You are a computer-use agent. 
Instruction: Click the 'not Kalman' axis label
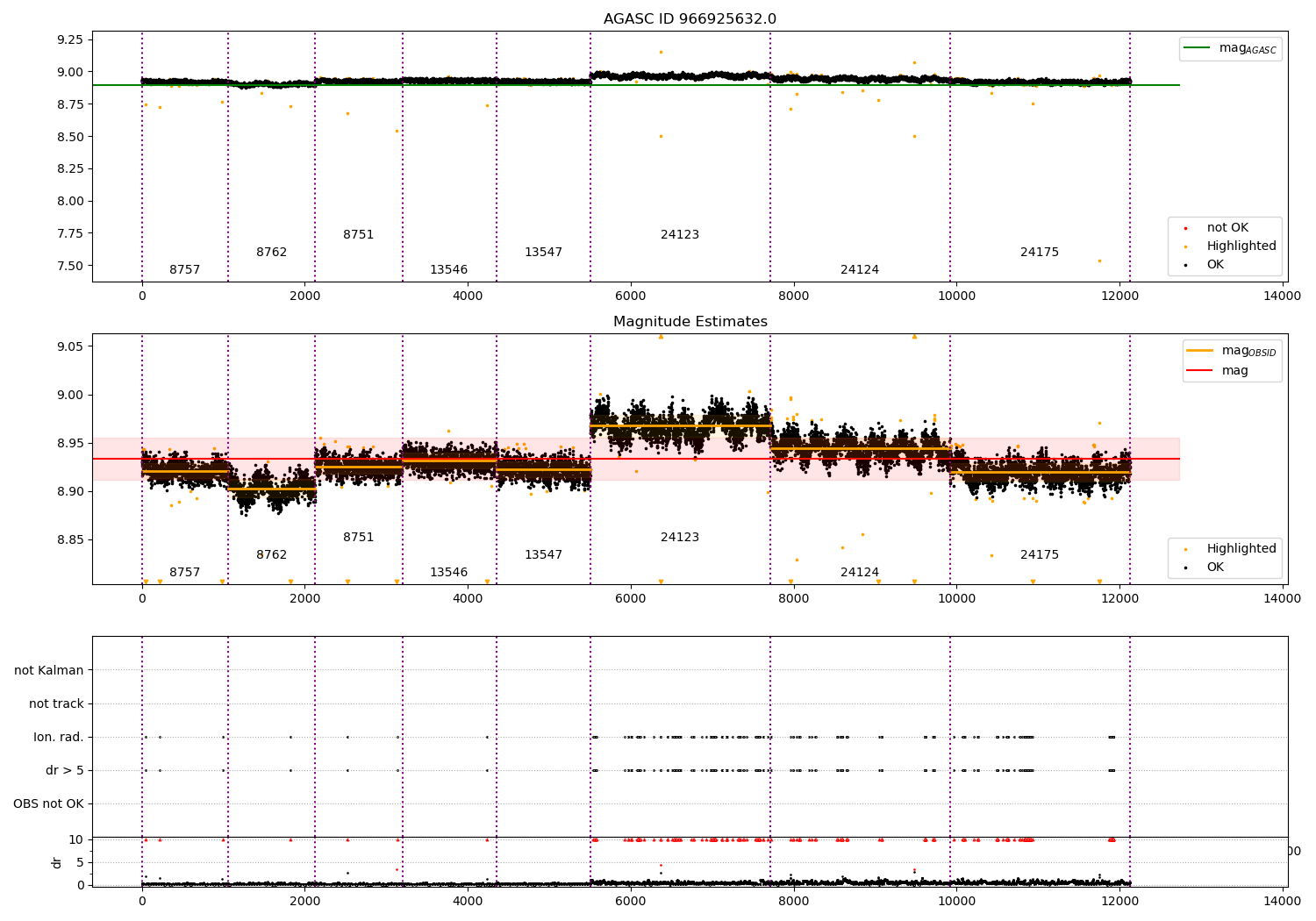(49, 670)
